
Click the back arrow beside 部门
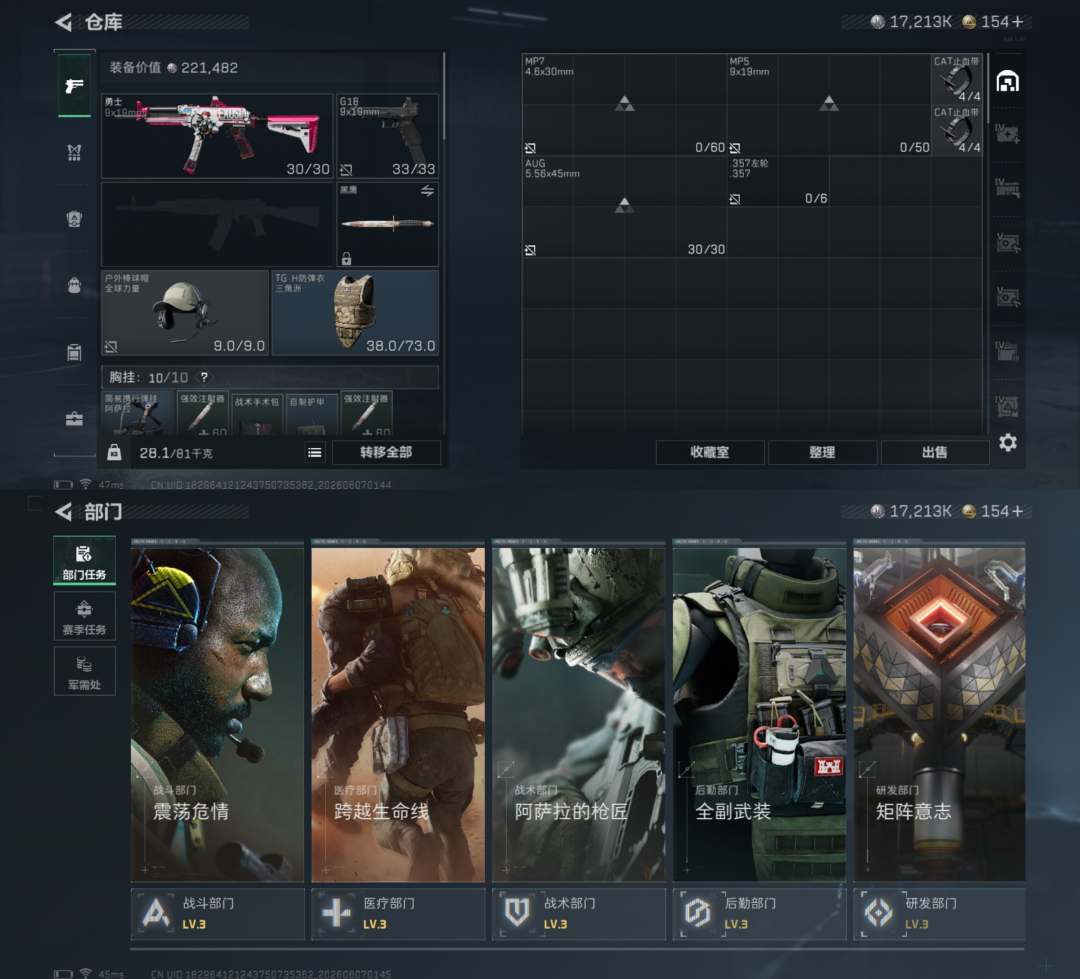point(63,511)
